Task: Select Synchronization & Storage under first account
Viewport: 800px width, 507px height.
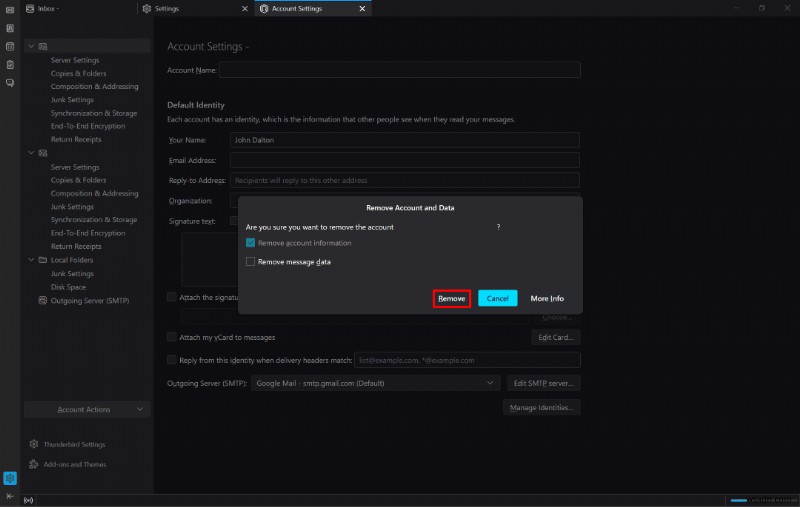Action: (94, 113)
